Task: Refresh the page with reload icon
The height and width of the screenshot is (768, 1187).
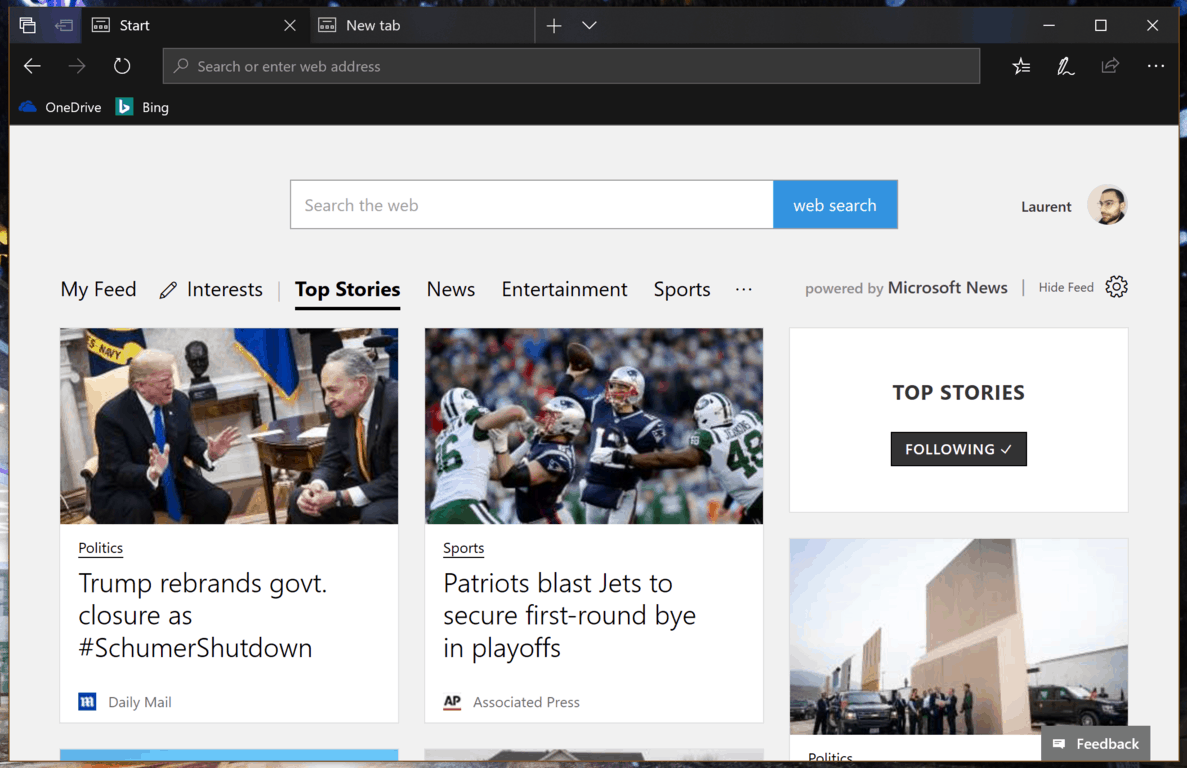Action: [122, 67]
